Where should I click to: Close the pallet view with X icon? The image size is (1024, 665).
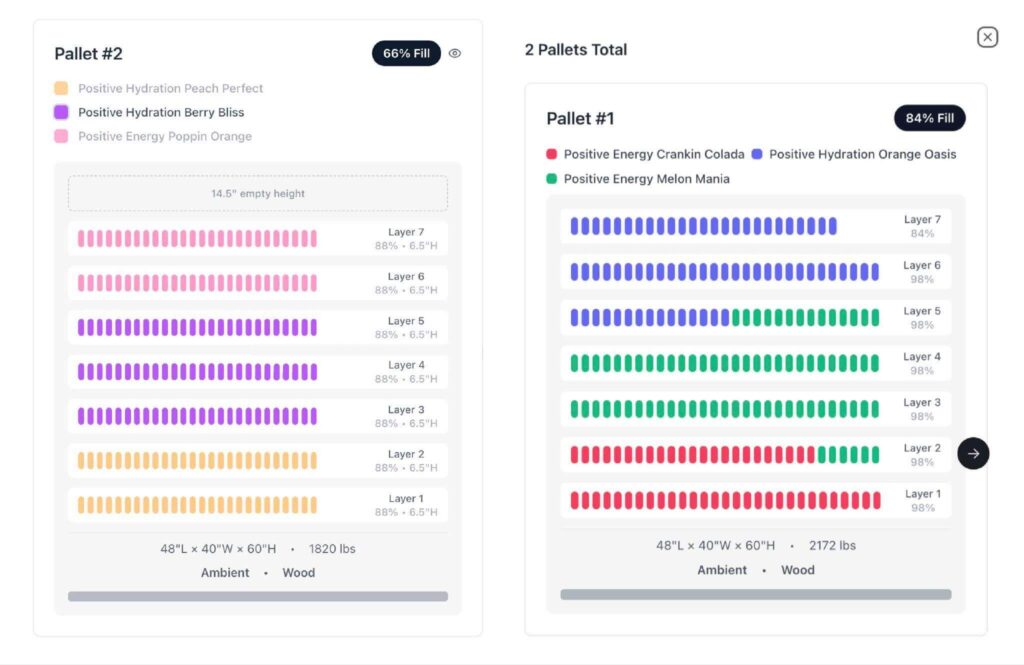point(987,37)
